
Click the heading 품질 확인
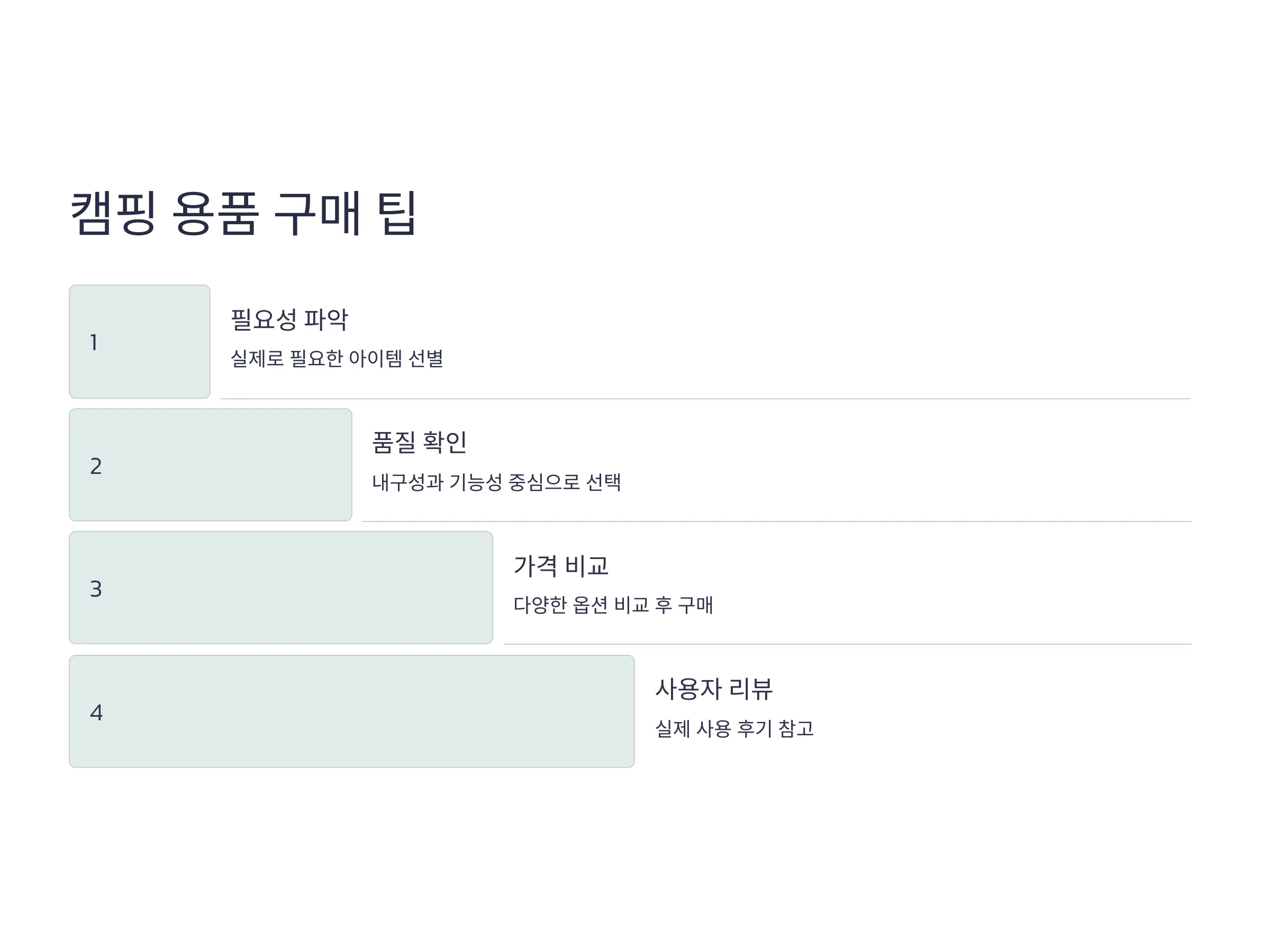click(419, 443)
